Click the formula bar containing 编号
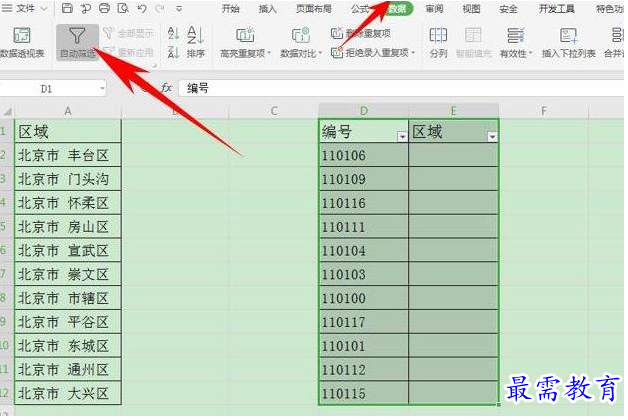This screenshot has width=628, height=420. click(x=401, y=88)
